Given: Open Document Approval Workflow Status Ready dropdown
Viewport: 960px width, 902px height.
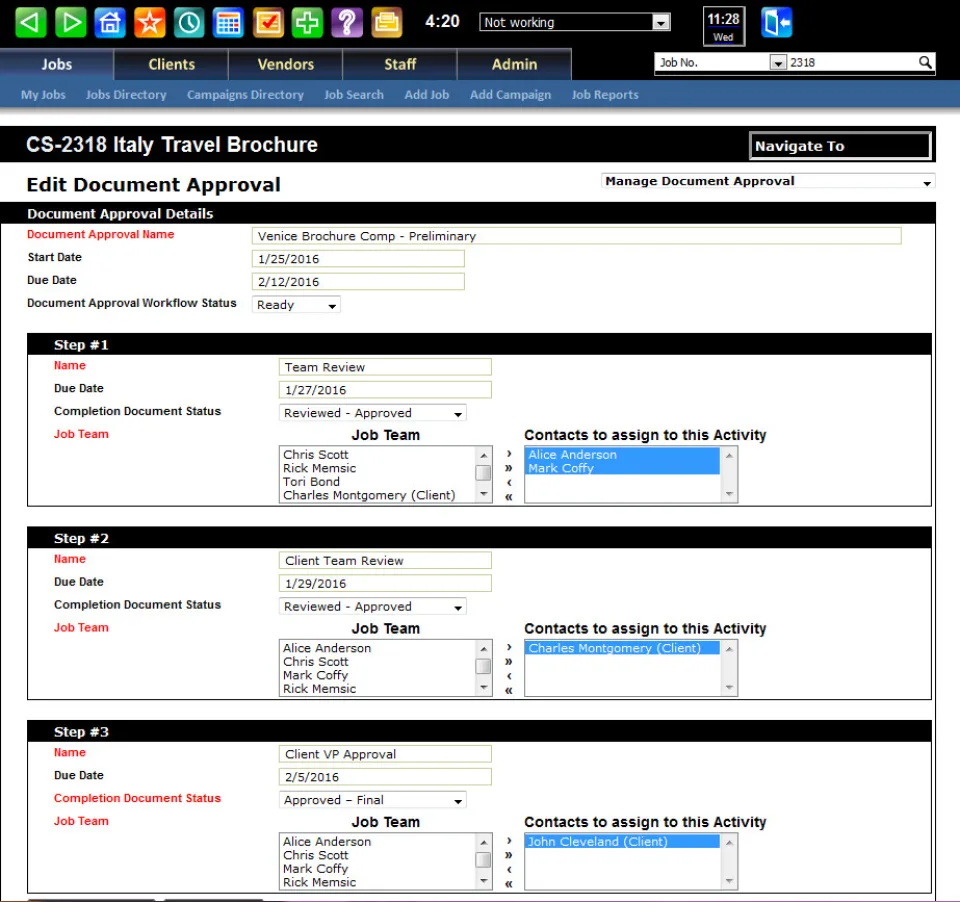Looking at the screenshot, I should 296,305.
